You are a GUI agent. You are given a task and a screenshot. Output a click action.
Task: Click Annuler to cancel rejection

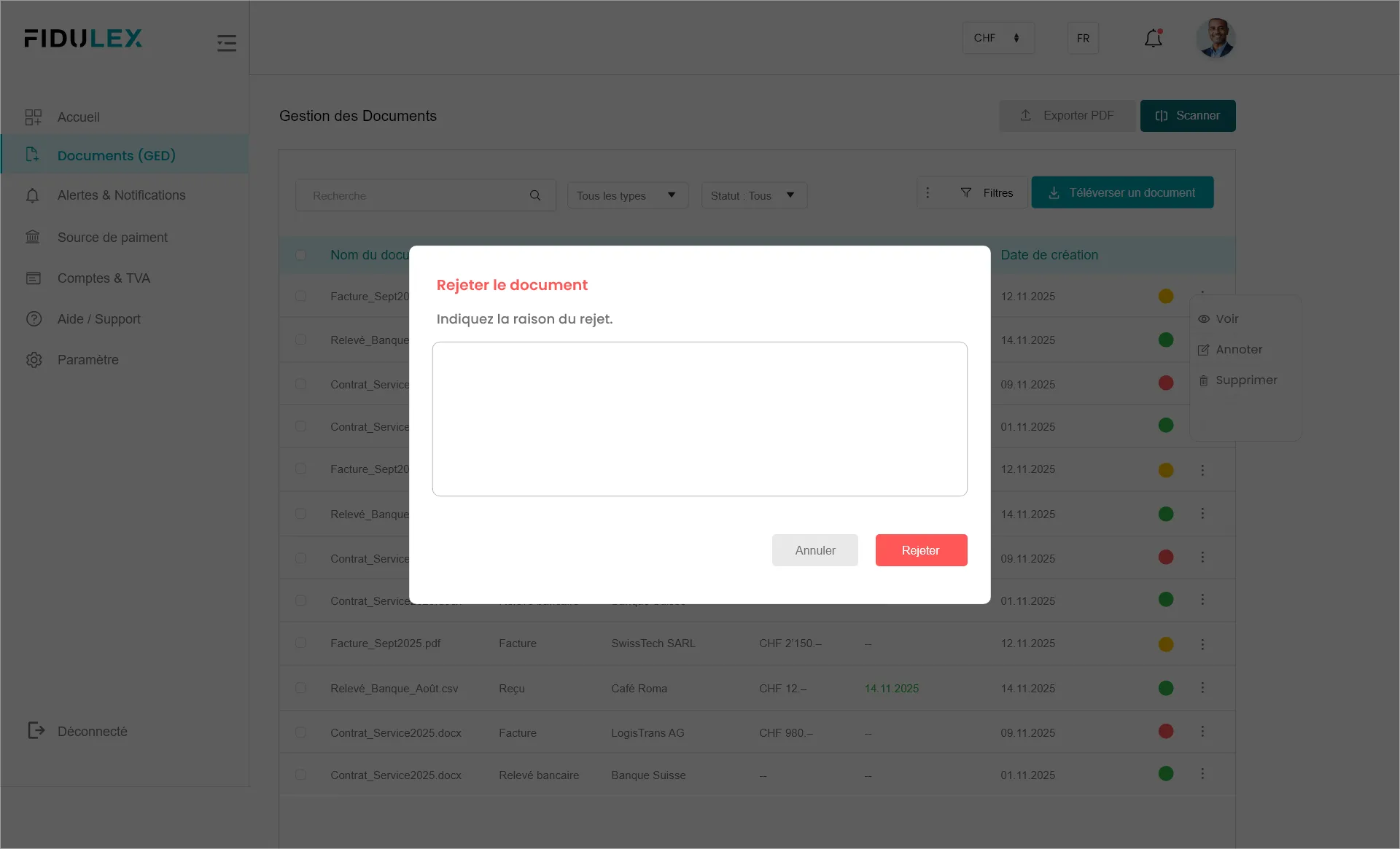coord(814,550)
